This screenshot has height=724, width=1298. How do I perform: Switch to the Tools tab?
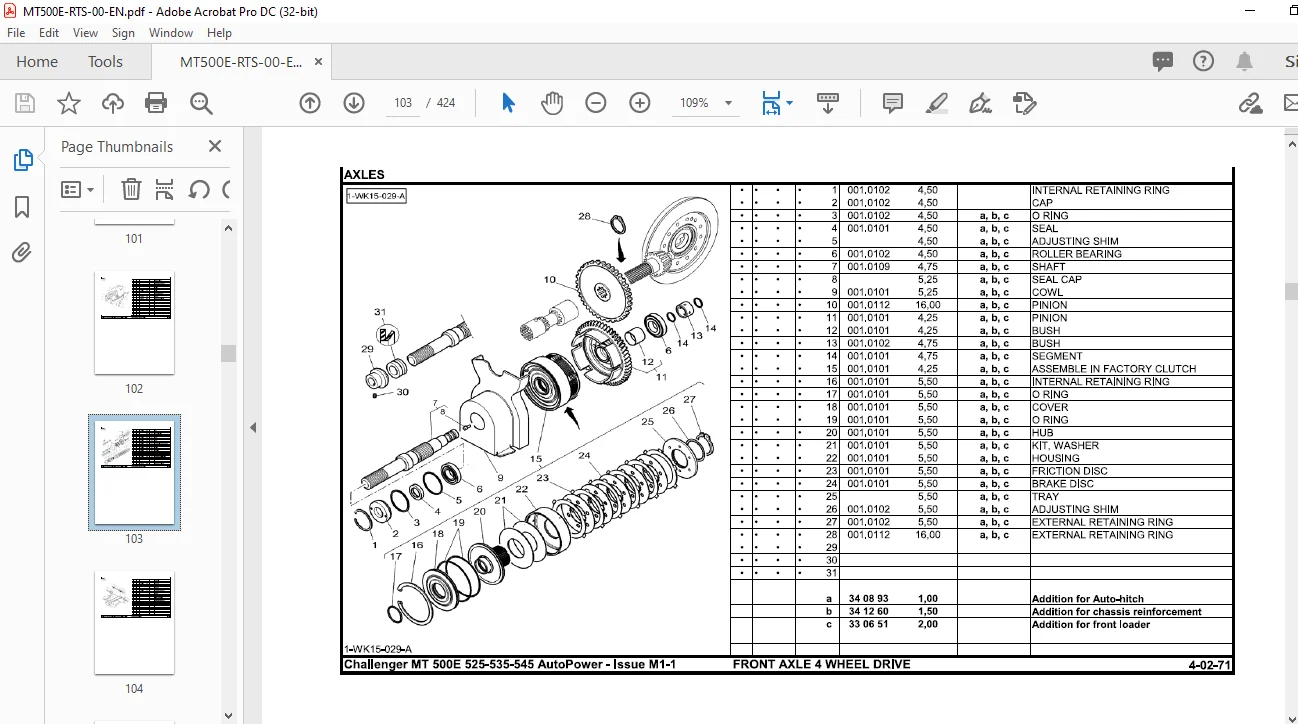105,62
